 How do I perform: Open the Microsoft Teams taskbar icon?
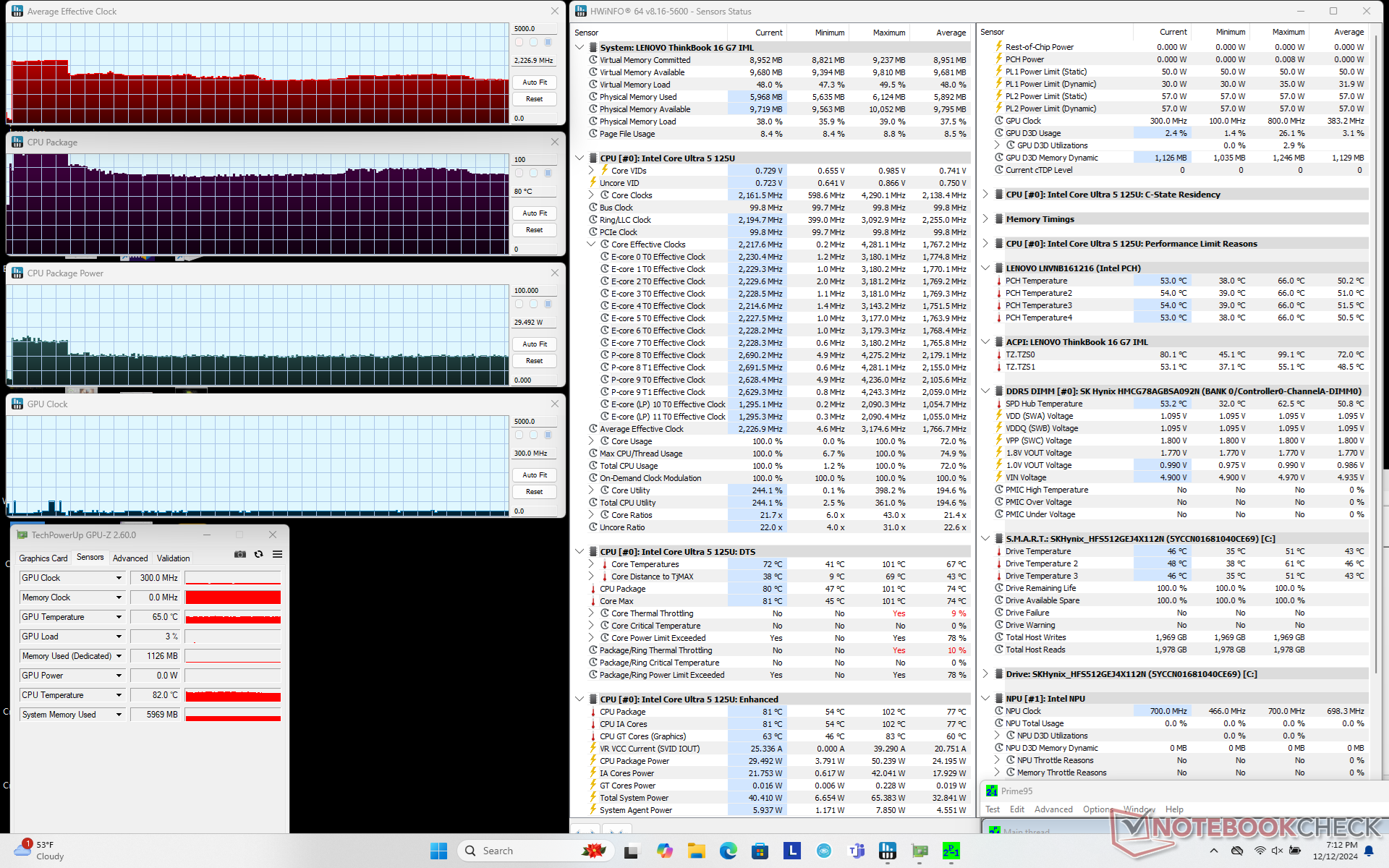pyautogui.click(x=857, y=851)
